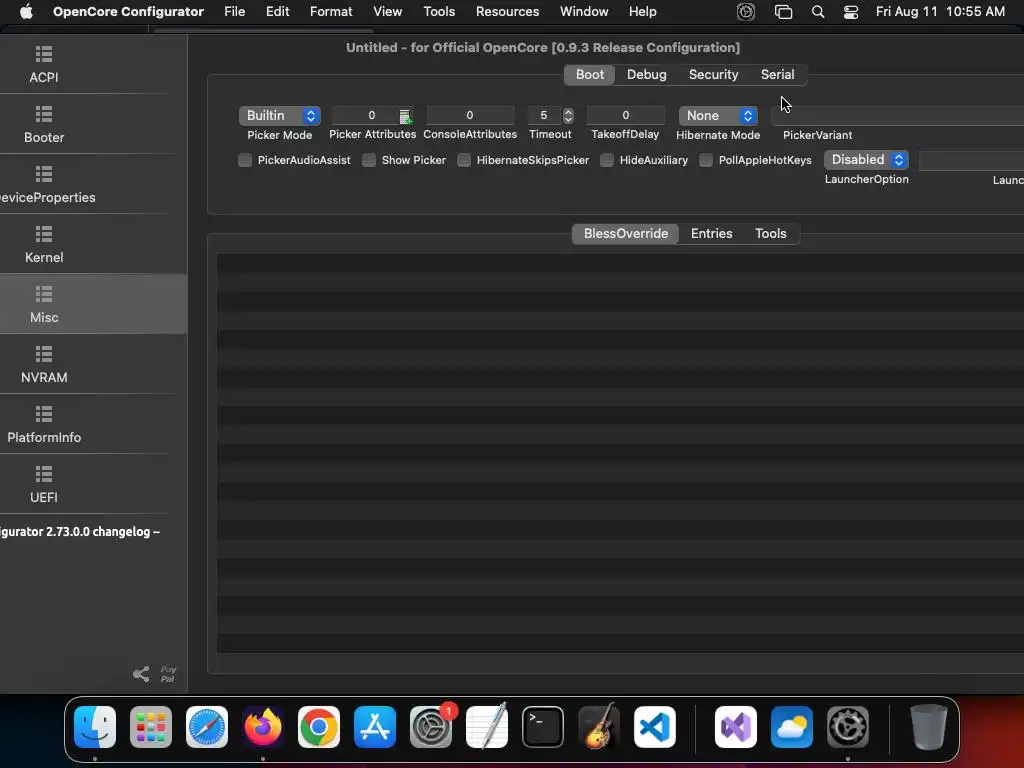The width and height of the screenshot is (1024, 768).
Task: Open the LauncherOption dropdown set to Disabled
Action: click(866, 160)
